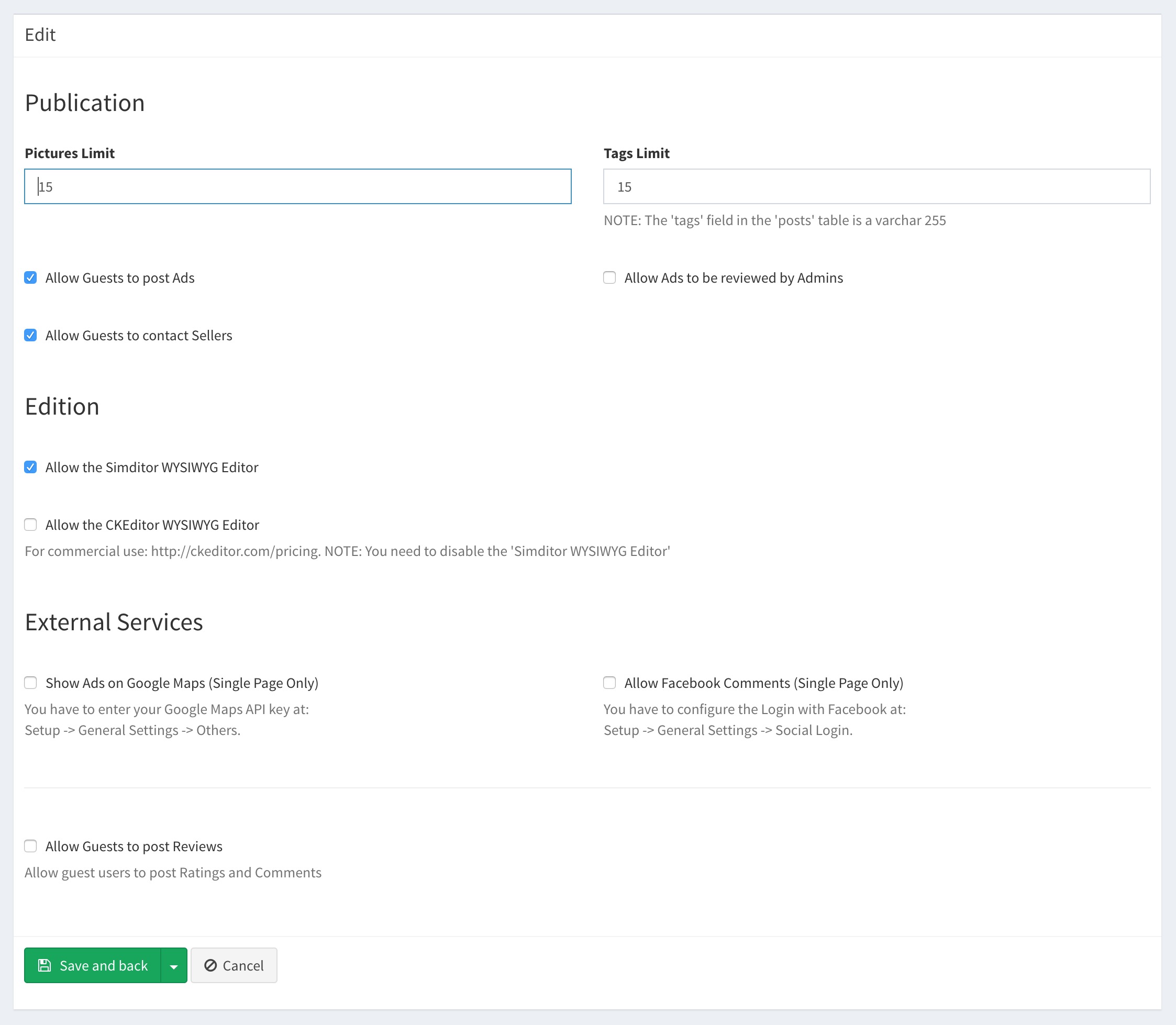Viewport: 1176px width, 1025px height.
Task: Click the Allow Guests to post Ads label
Action: 120,278
